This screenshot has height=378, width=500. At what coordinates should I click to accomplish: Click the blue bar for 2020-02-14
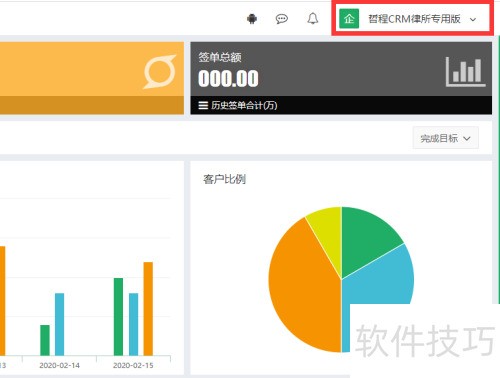pyautogui.click(x=59, y=324)
